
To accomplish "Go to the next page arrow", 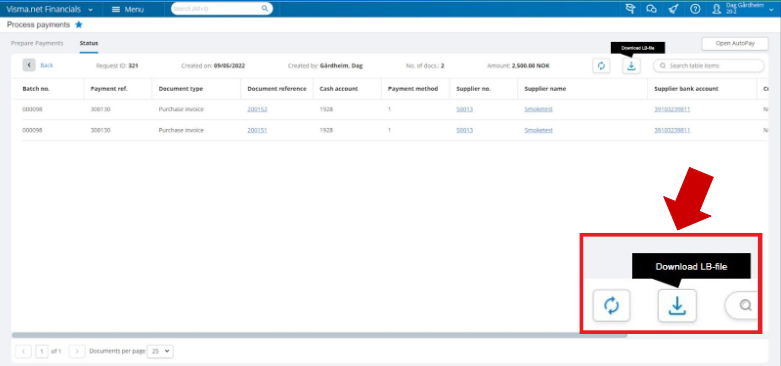I will pos(77,351).
